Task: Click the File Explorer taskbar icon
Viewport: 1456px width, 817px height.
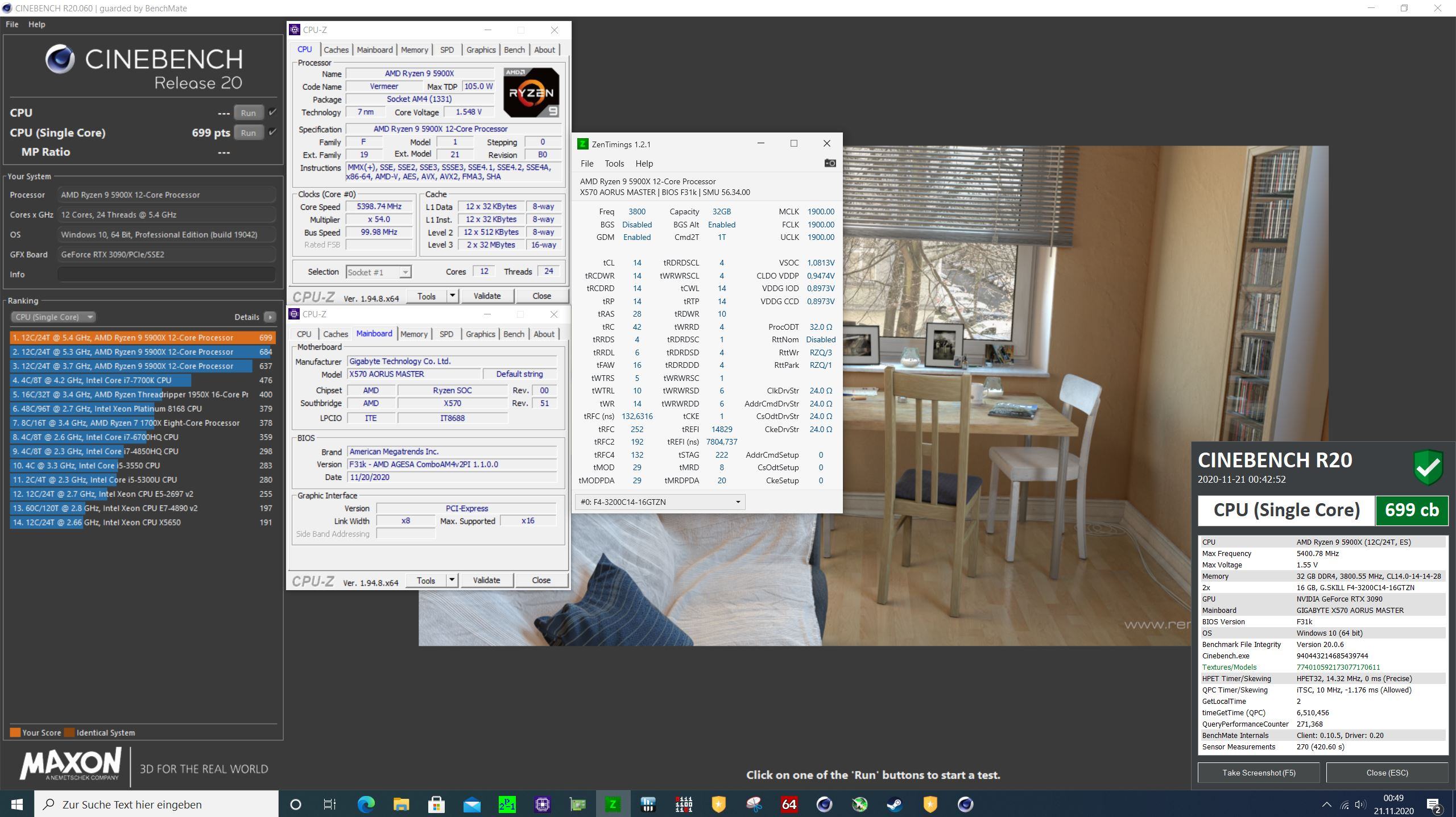Action: coord(401,804)
